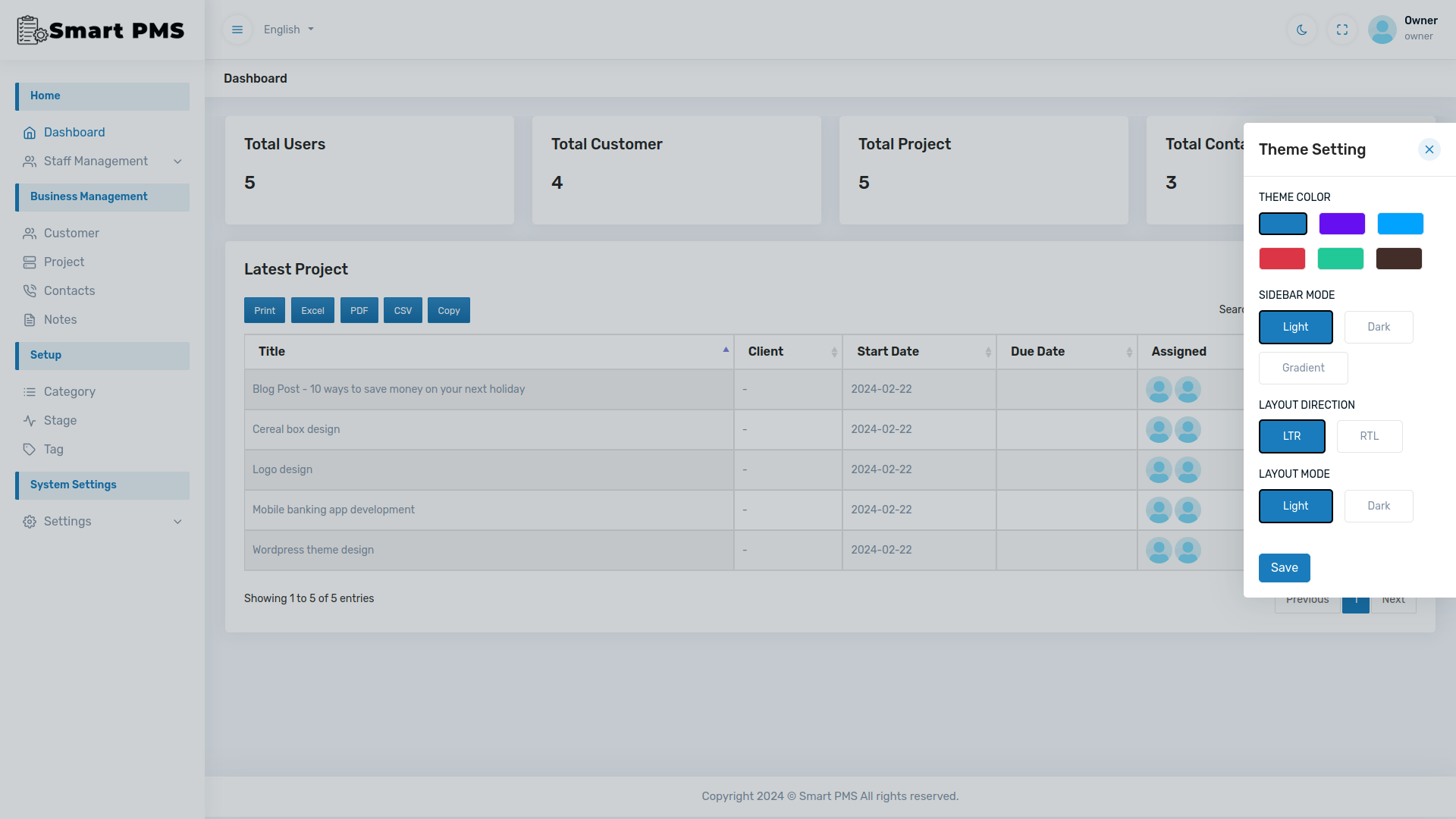The width and height of the screenshot is (1456, 819).
Task: Toggle dark mode with the moon icon
Action: [1301, 29]
